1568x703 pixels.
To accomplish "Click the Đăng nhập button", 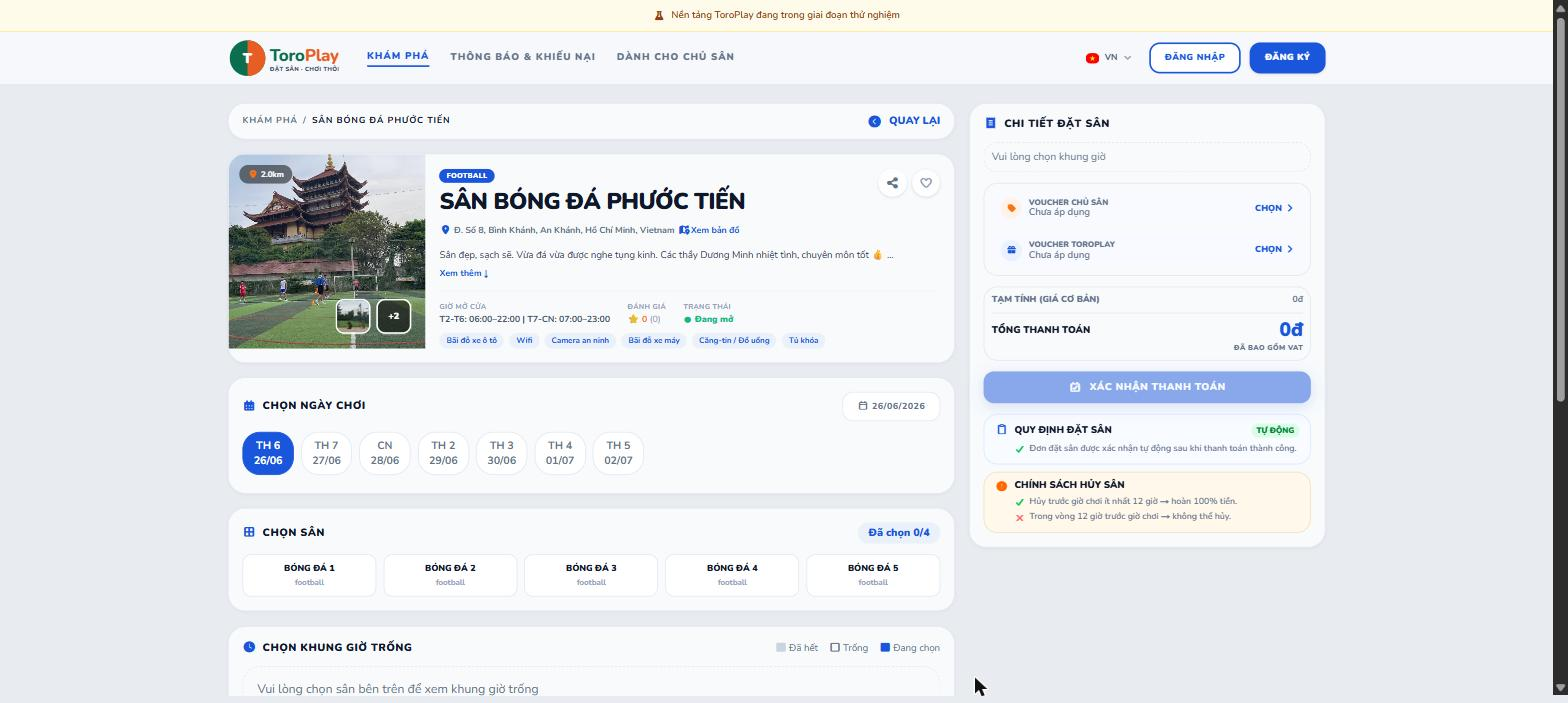I will [x=1194, y=58].
